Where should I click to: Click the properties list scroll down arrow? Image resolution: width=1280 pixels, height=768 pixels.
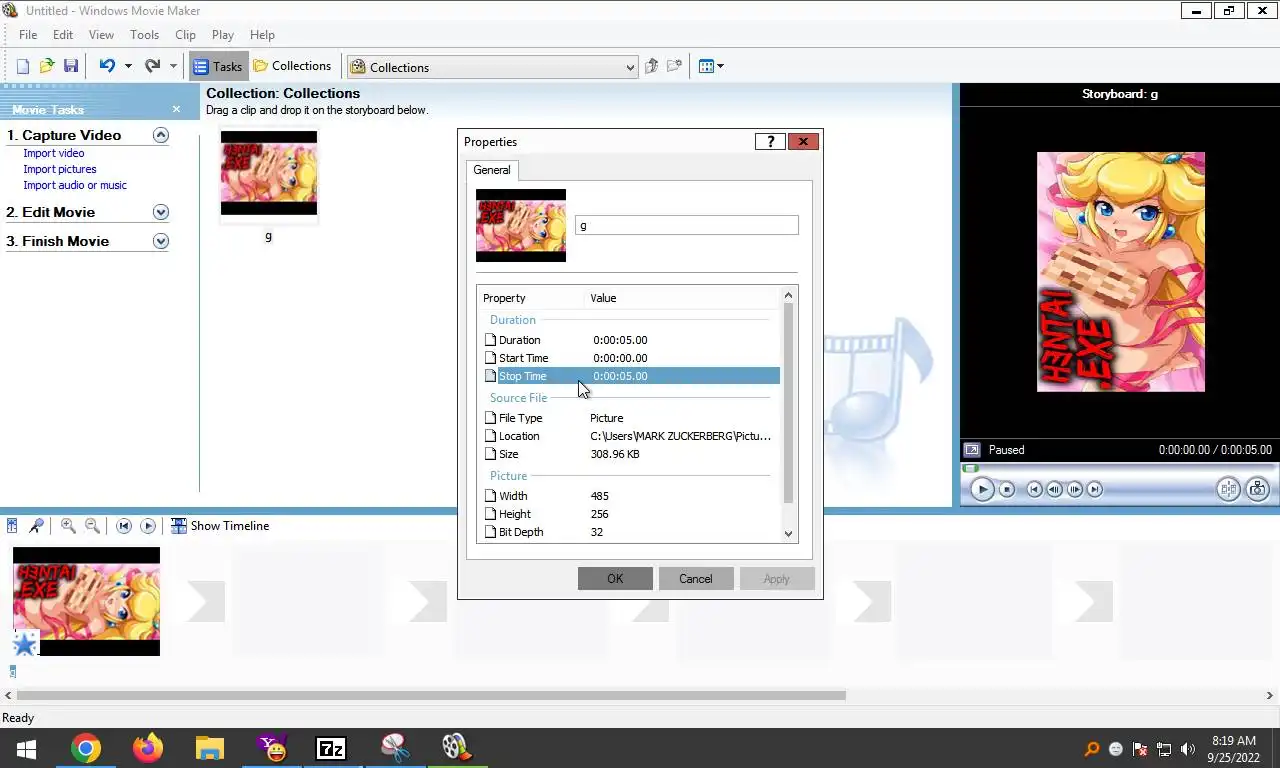[x=788, y=534]
